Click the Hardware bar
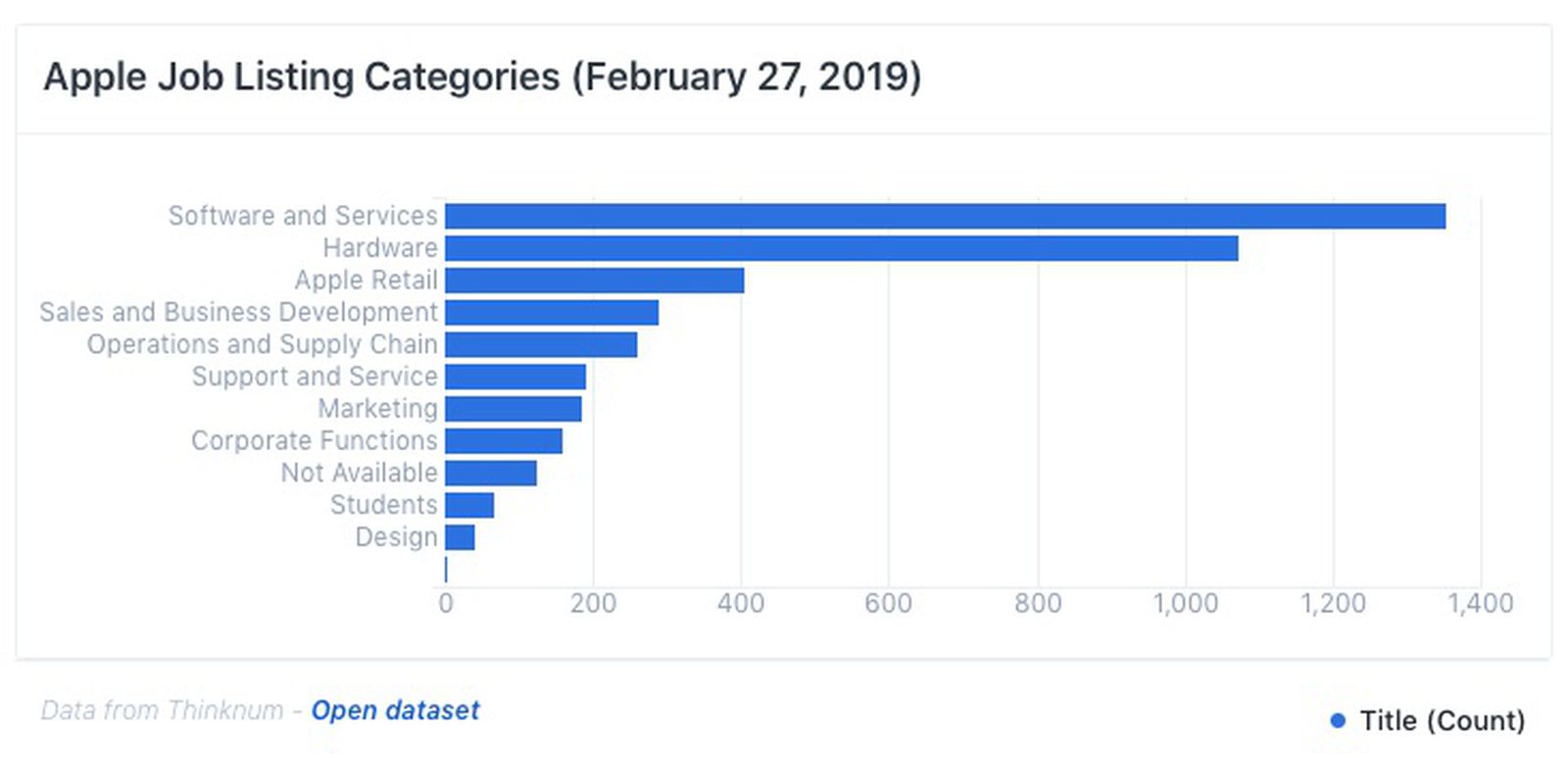Viewport: 1568px width, 758px height. (841, 248)
